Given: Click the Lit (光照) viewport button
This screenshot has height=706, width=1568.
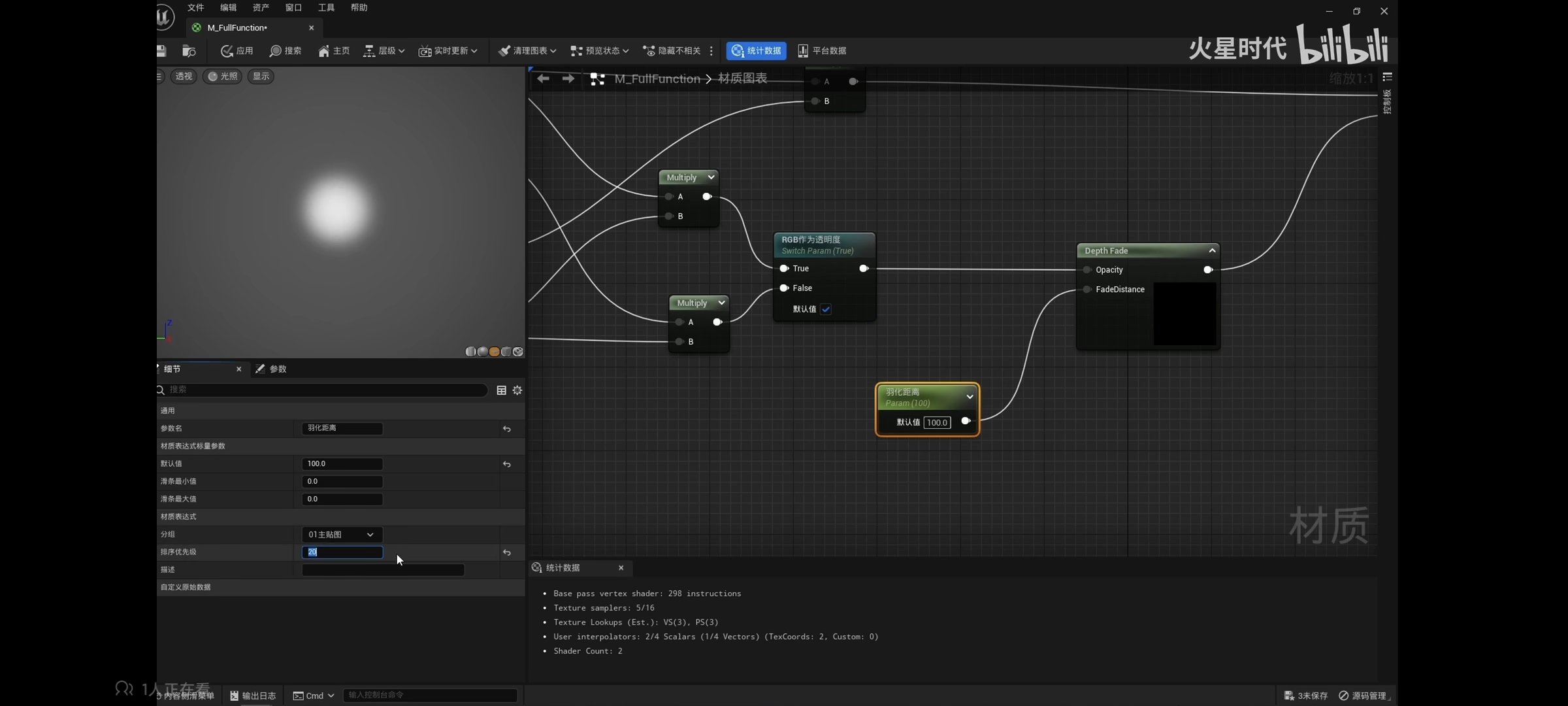Looking at the screenshot, I should (222, 76).
